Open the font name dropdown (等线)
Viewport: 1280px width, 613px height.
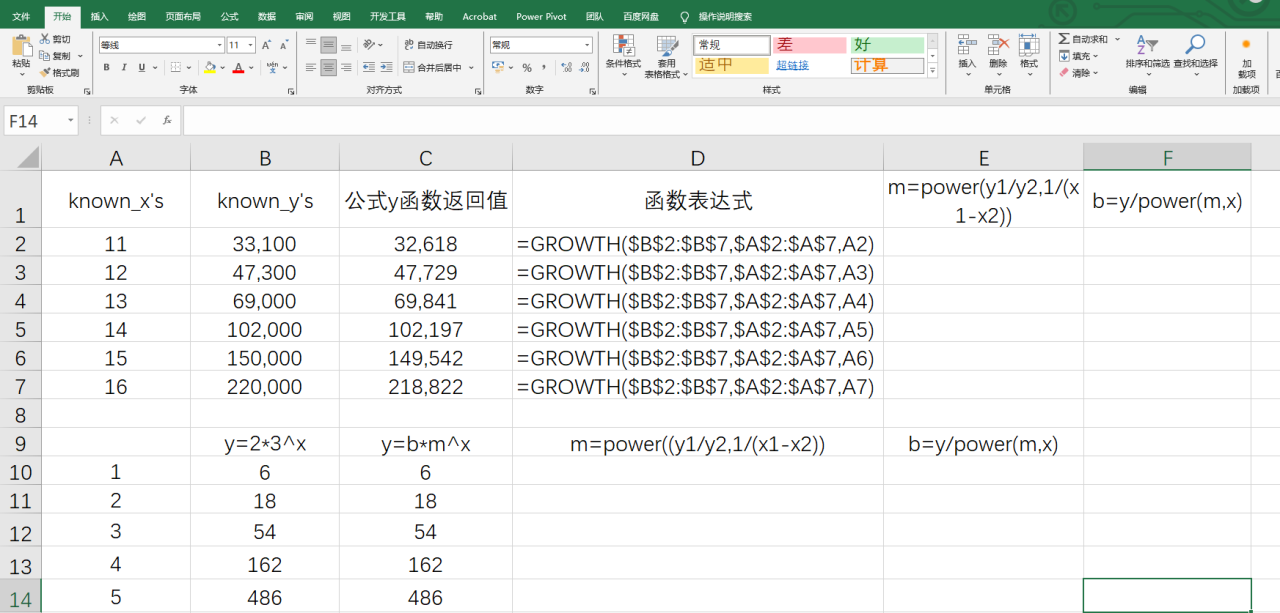[x=220, y=45]
